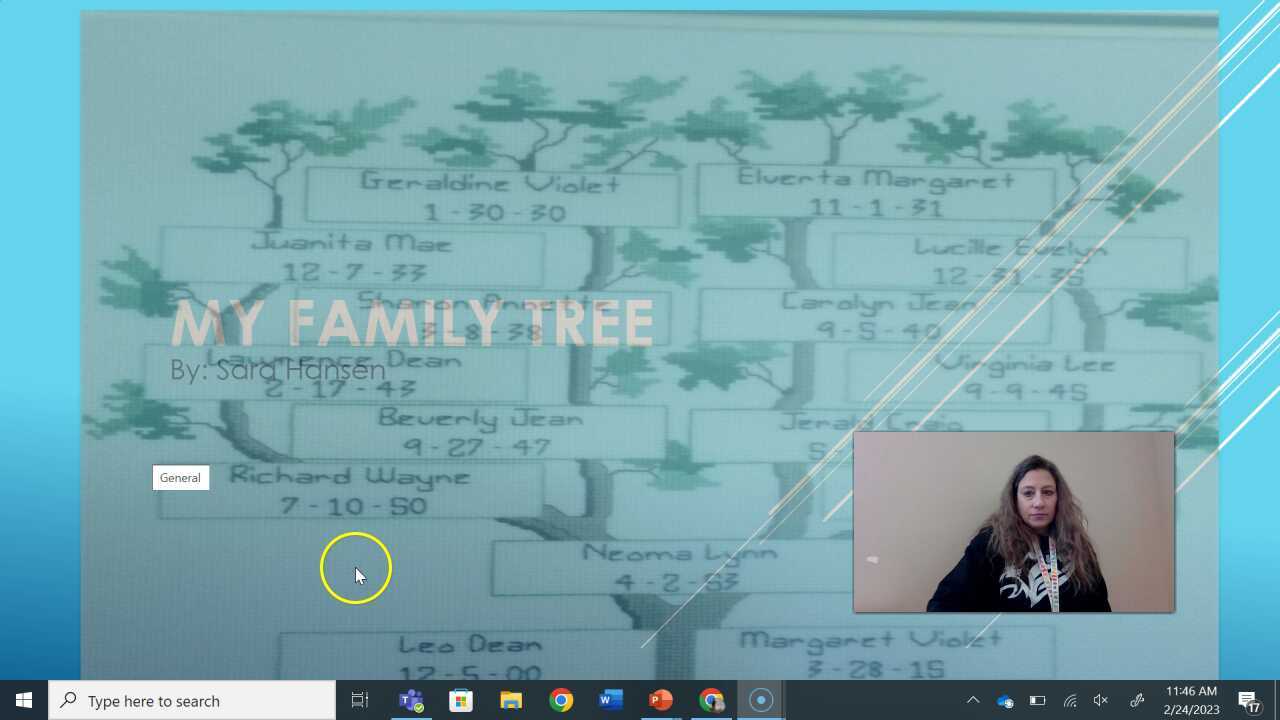Open File Explorer on the taskbar
1280x720 pixels.
511,700
